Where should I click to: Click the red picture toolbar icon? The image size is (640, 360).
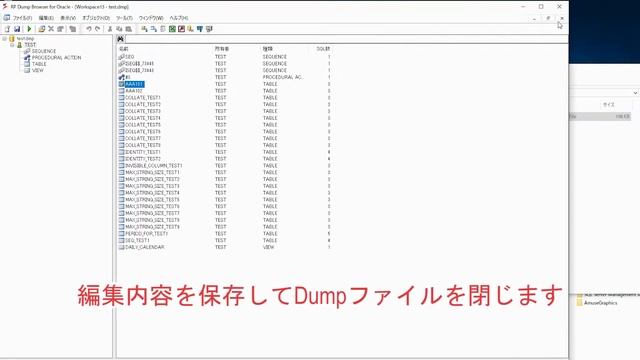coord(181,29)
